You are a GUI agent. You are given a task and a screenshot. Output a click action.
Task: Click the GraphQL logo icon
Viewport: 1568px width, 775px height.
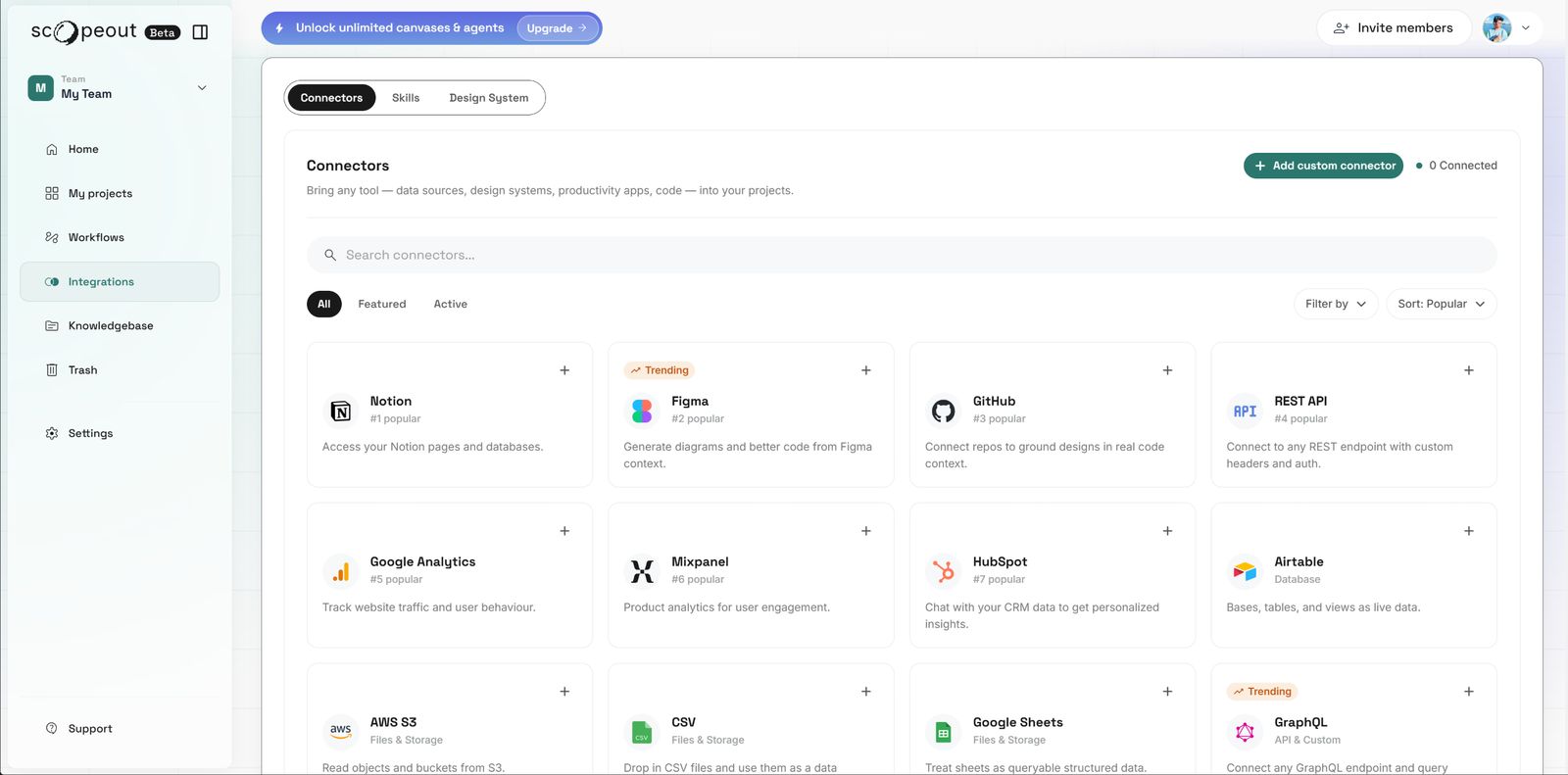[x=1245, y=732]
